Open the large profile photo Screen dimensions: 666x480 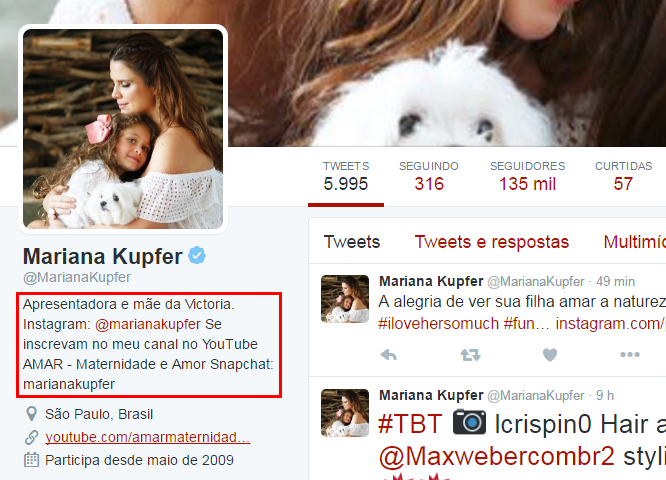click(123, 129)
